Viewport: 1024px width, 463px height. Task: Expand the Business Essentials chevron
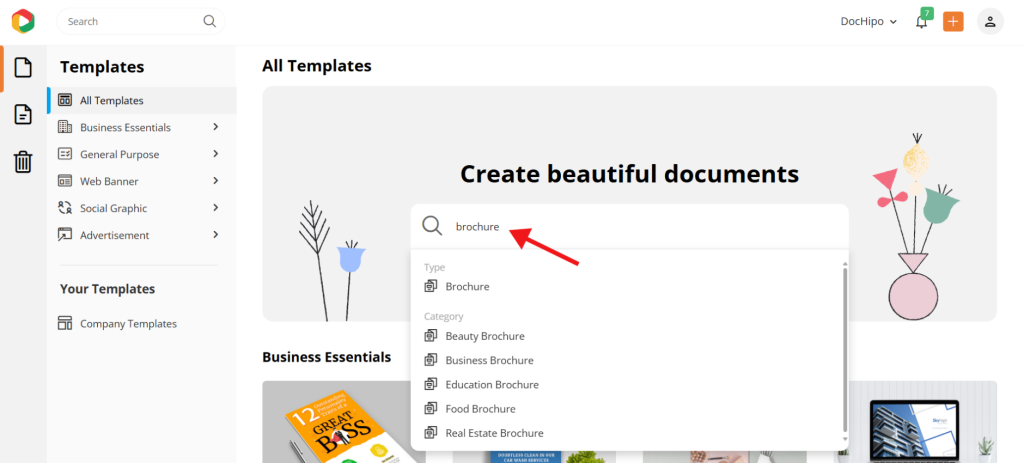pyautogui.click(x=216, y=127)
